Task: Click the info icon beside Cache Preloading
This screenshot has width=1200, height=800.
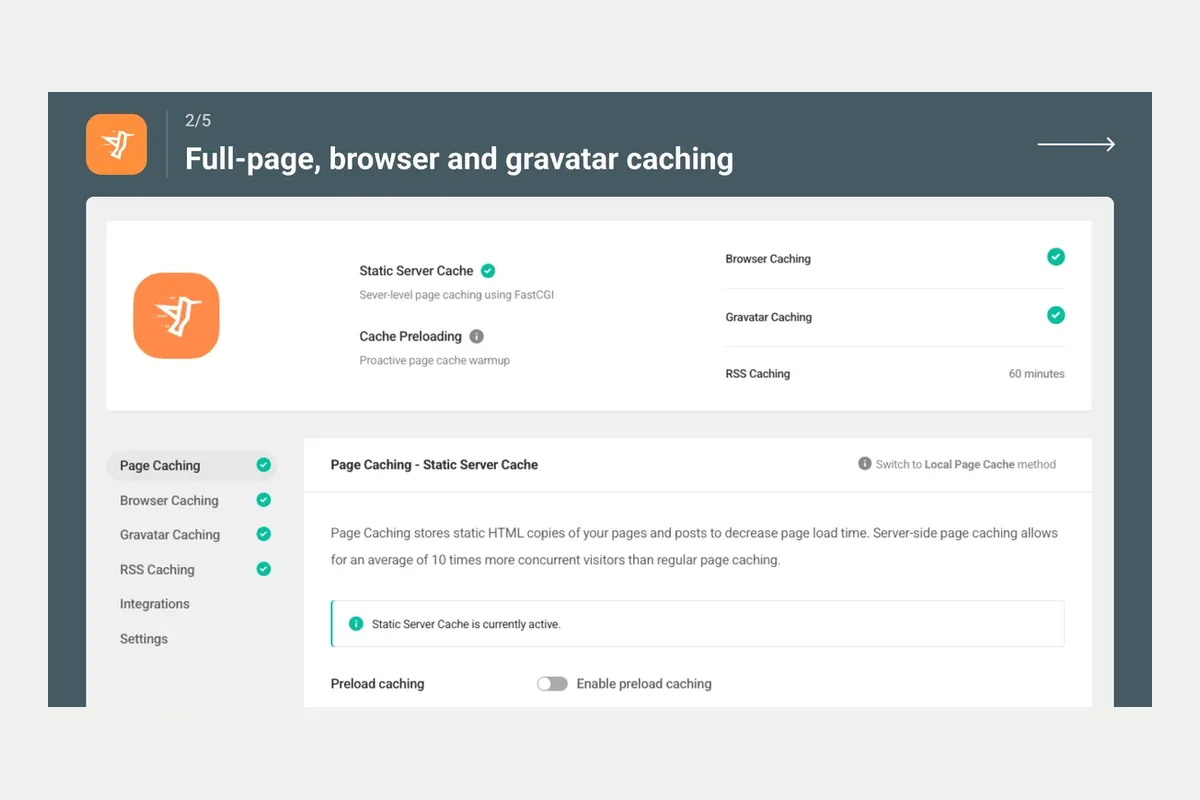Action: point(477,336)
